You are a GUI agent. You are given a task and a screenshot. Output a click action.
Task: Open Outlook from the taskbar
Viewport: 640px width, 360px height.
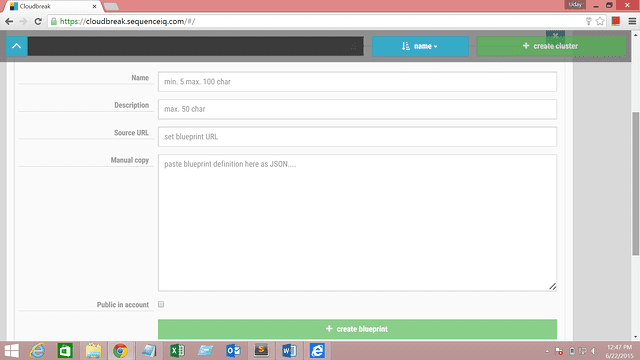[x=233, y=351]
